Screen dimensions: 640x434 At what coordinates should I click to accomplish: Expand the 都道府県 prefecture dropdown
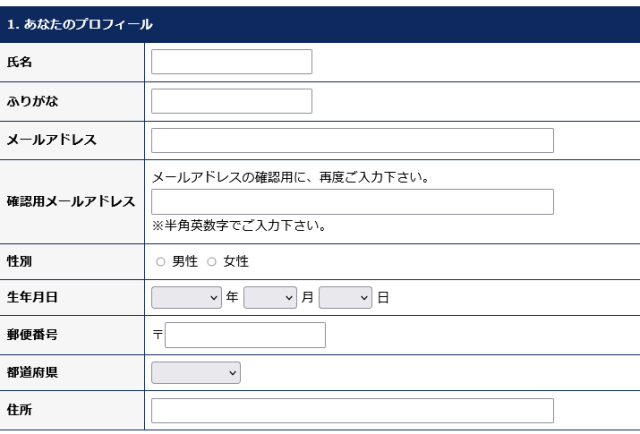click(x=196, y=373)
